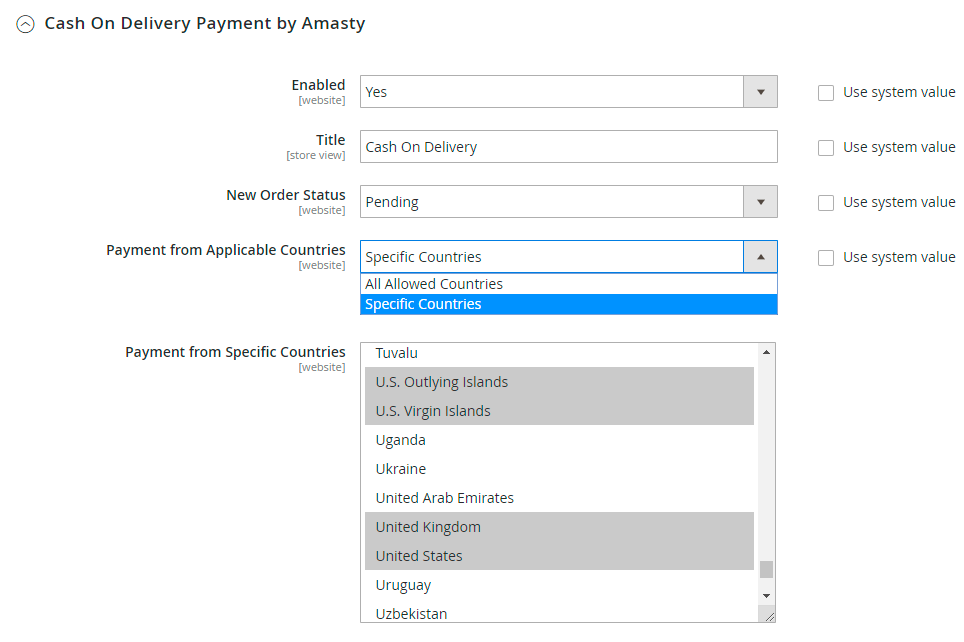Select Uruguay in the country list
The width and height of the screenshot is (964, 642).
tap(404, 585)
